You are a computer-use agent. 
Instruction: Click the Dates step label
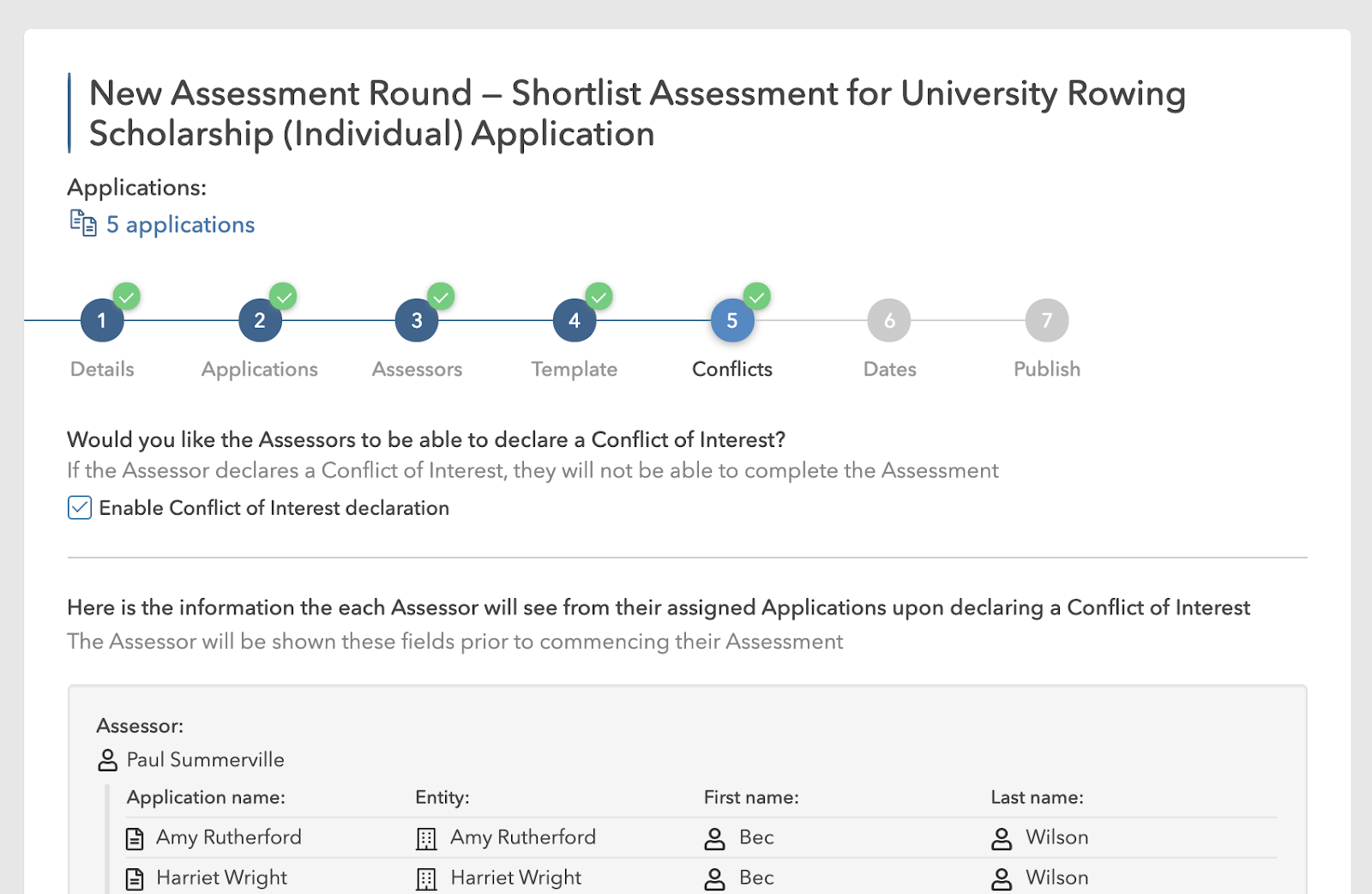click(889, 369)
